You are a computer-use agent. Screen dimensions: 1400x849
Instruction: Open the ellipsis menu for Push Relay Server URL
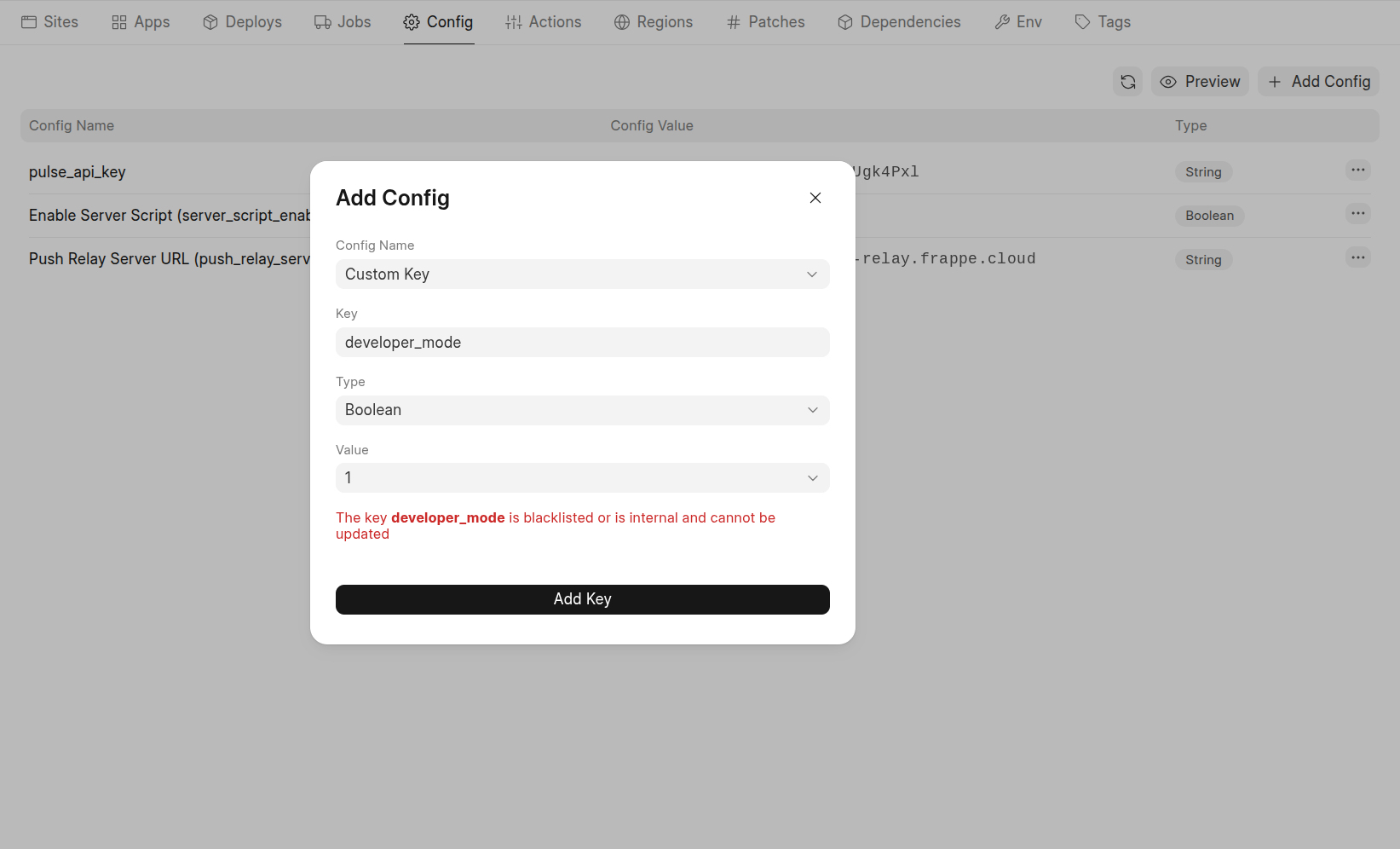click(1357, 257)
